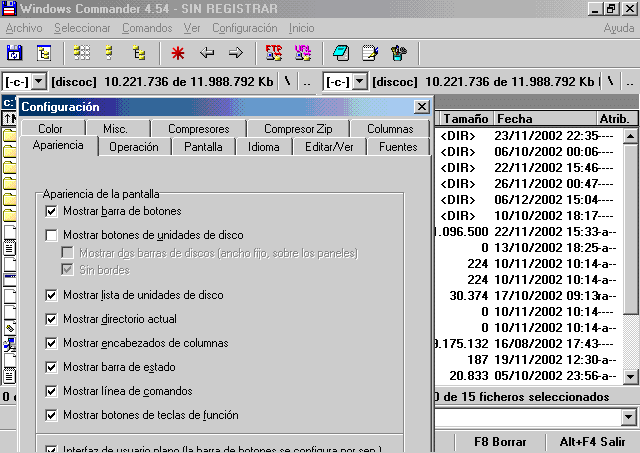The width and height of the screenshot is (640, 453).
Task: Click right panel scrollbar down arrow
Action: (631, 377)
